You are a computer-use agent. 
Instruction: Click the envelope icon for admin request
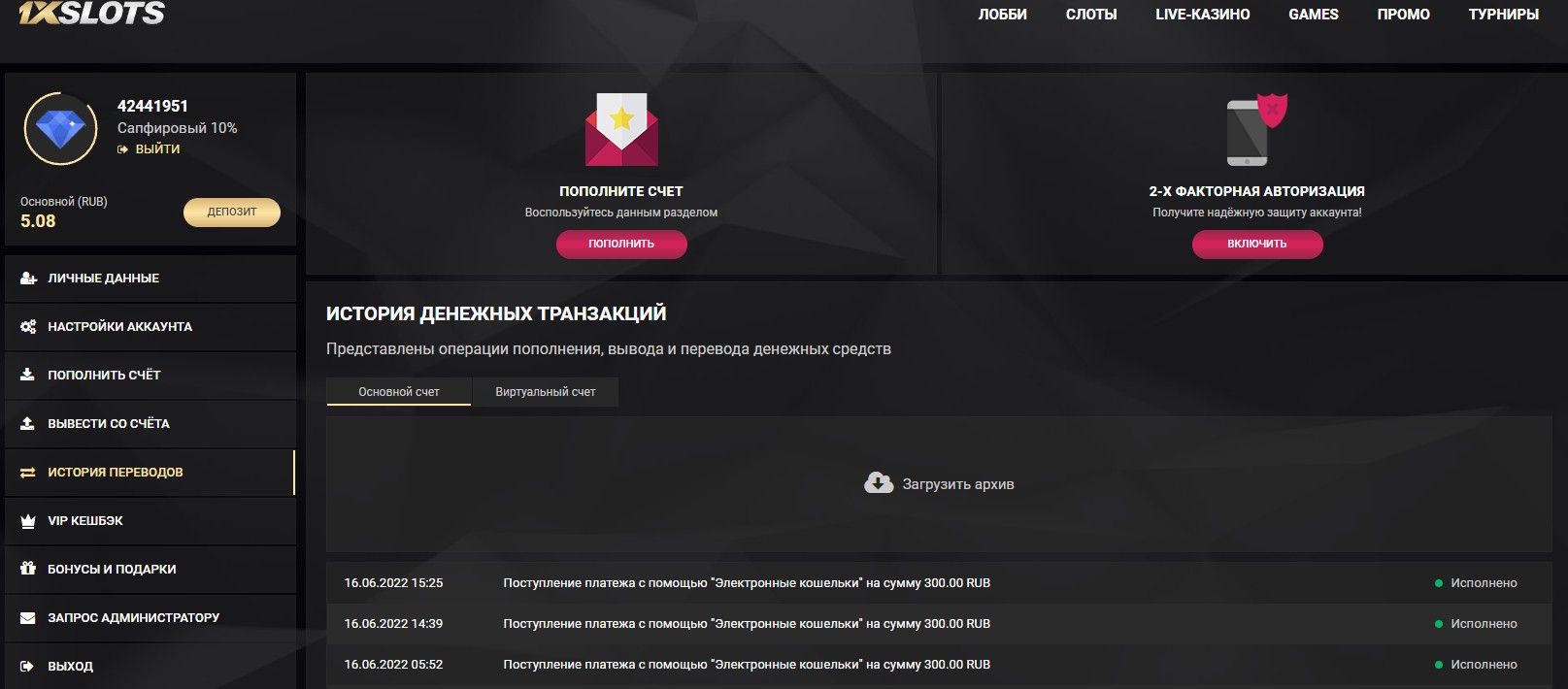click(x=28, y=618)
